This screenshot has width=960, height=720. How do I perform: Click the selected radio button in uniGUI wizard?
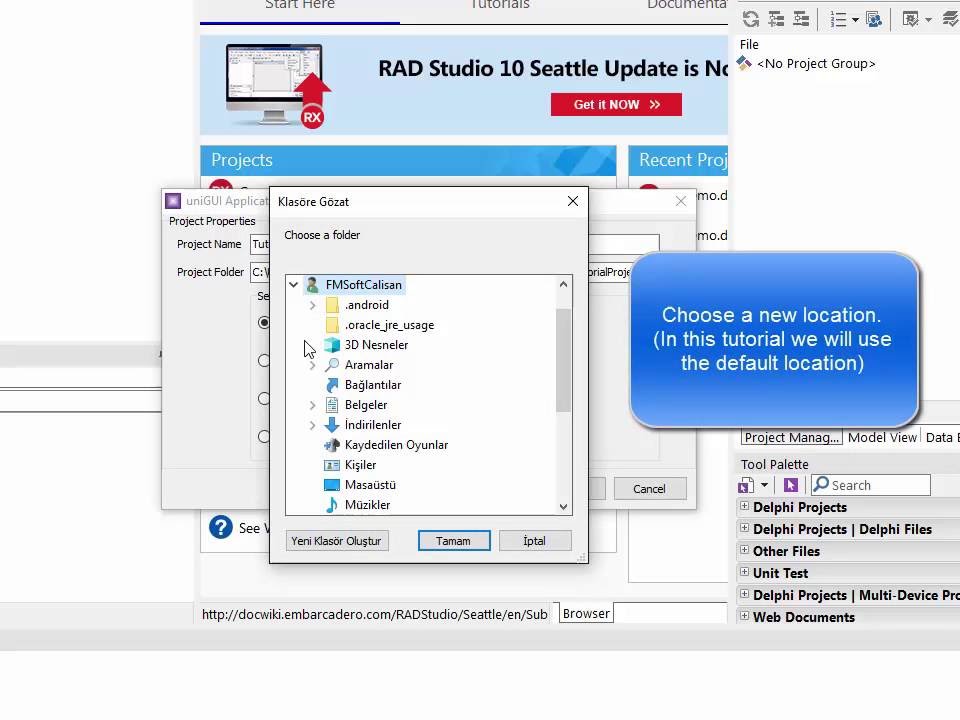(264, 322)
